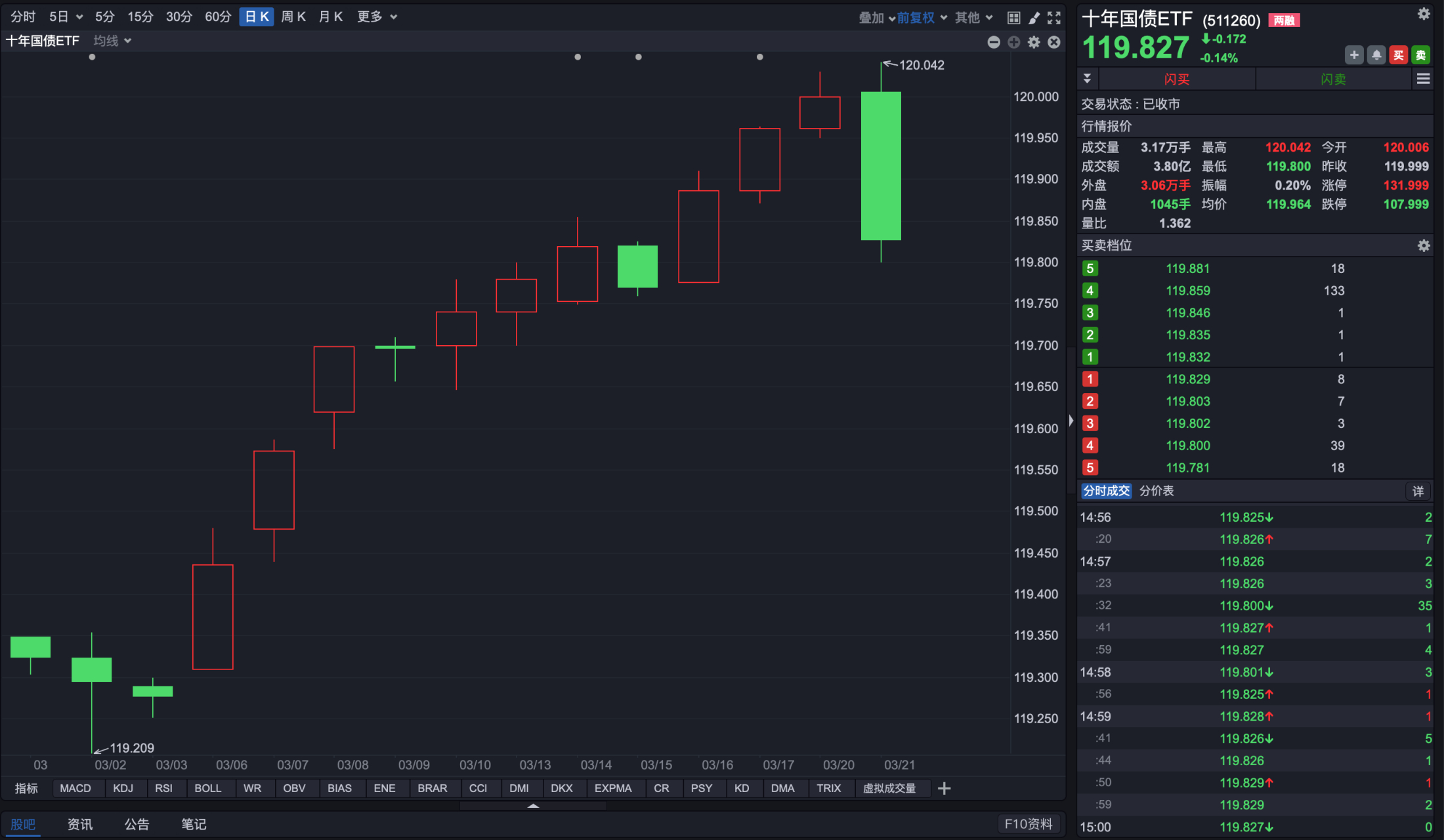Switch to 周K weekly chart

[x=293, y=17]
